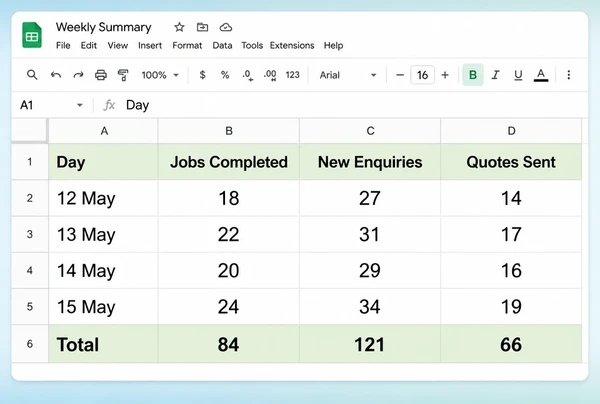Select column B header

pos(229,131)
